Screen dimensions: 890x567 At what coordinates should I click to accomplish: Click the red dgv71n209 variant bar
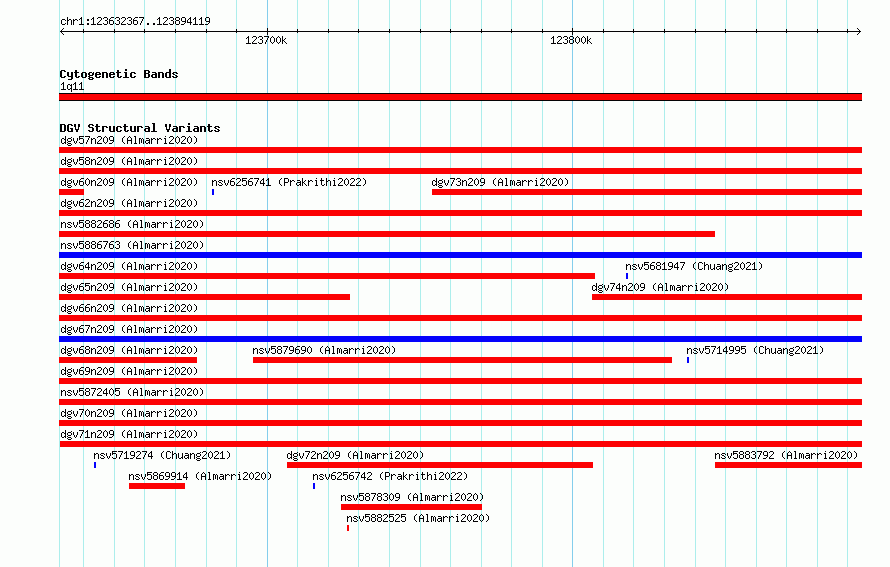pyautogui.click(x=460, y=444)
